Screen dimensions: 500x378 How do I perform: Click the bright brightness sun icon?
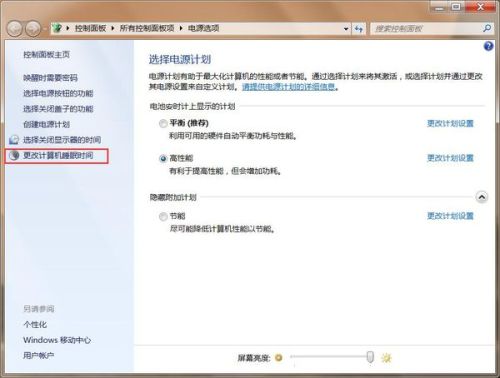point(386,358)
